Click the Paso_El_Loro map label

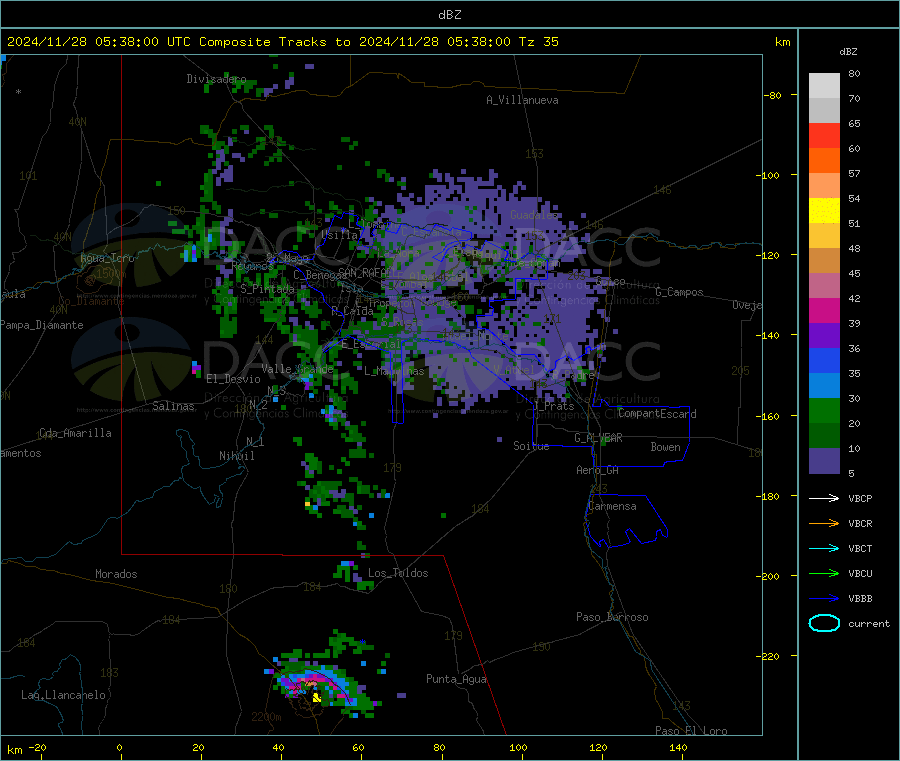pos(691,731)
